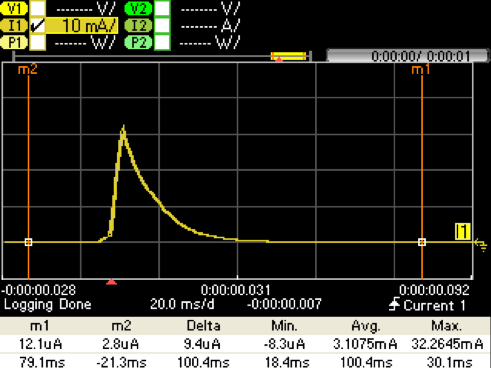Viewport: 491px width, 368px height.
Task: Click the 12.1uA m1 value
Action: coord(40,344)
